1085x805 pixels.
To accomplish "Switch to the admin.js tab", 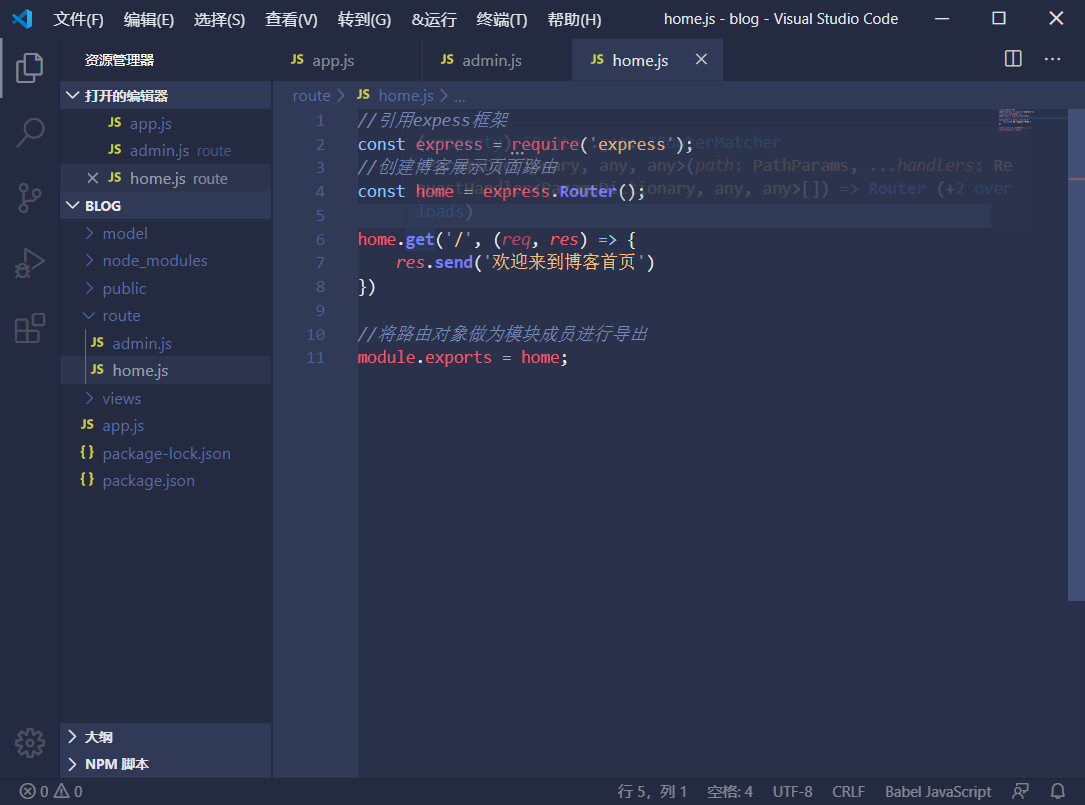I will pos(491,60).
